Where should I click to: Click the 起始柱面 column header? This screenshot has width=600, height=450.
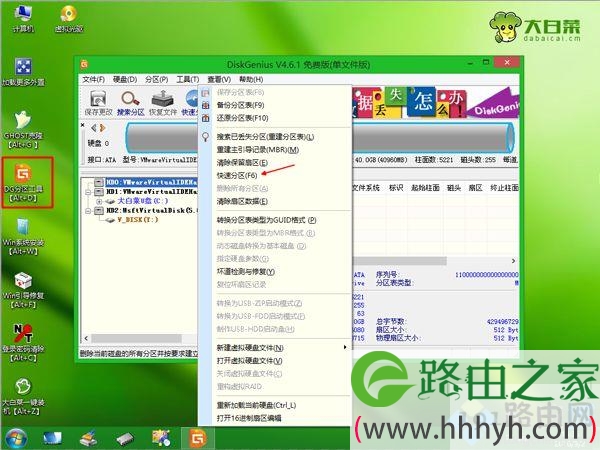point(425,188)
